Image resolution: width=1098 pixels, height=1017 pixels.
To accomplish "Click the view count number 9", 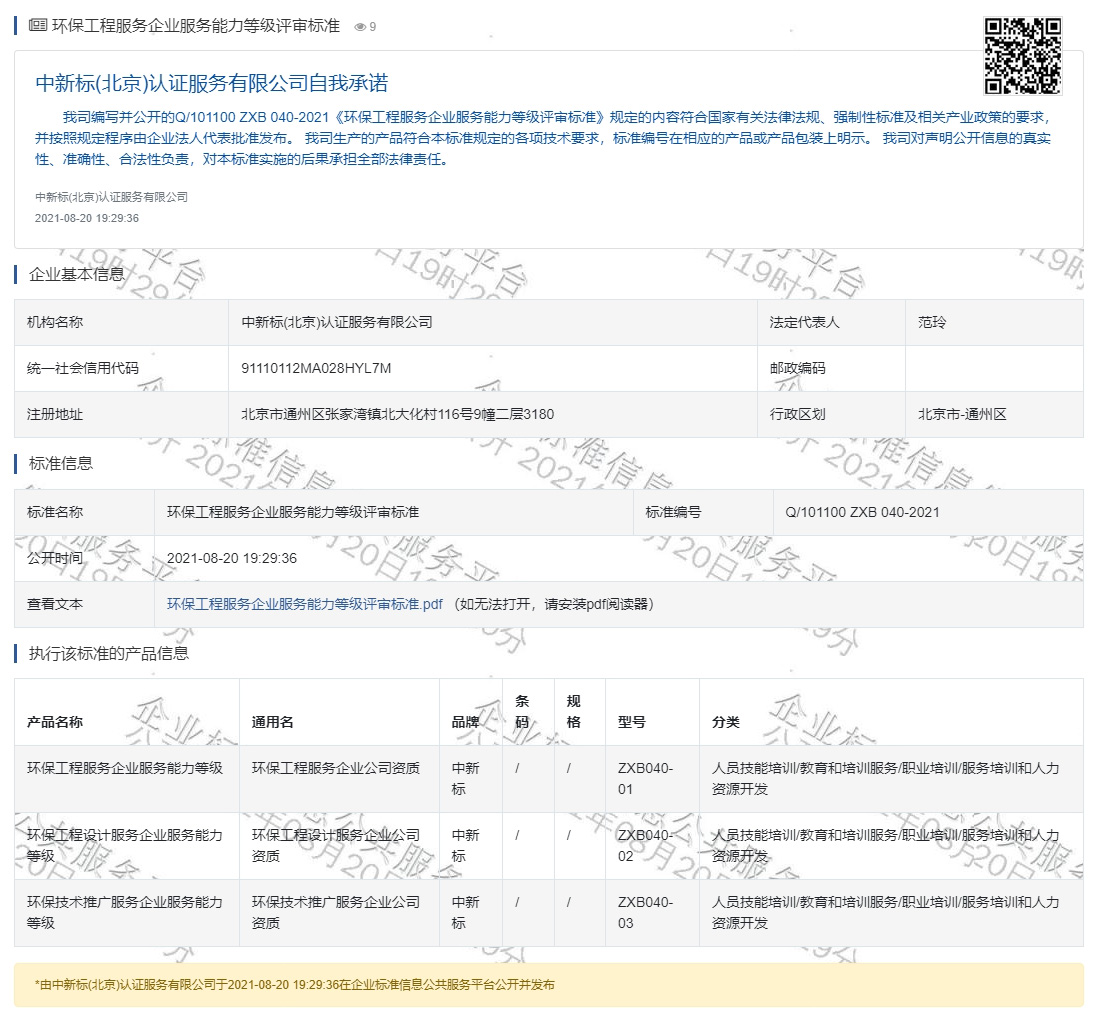I will (x=373, y=27).
